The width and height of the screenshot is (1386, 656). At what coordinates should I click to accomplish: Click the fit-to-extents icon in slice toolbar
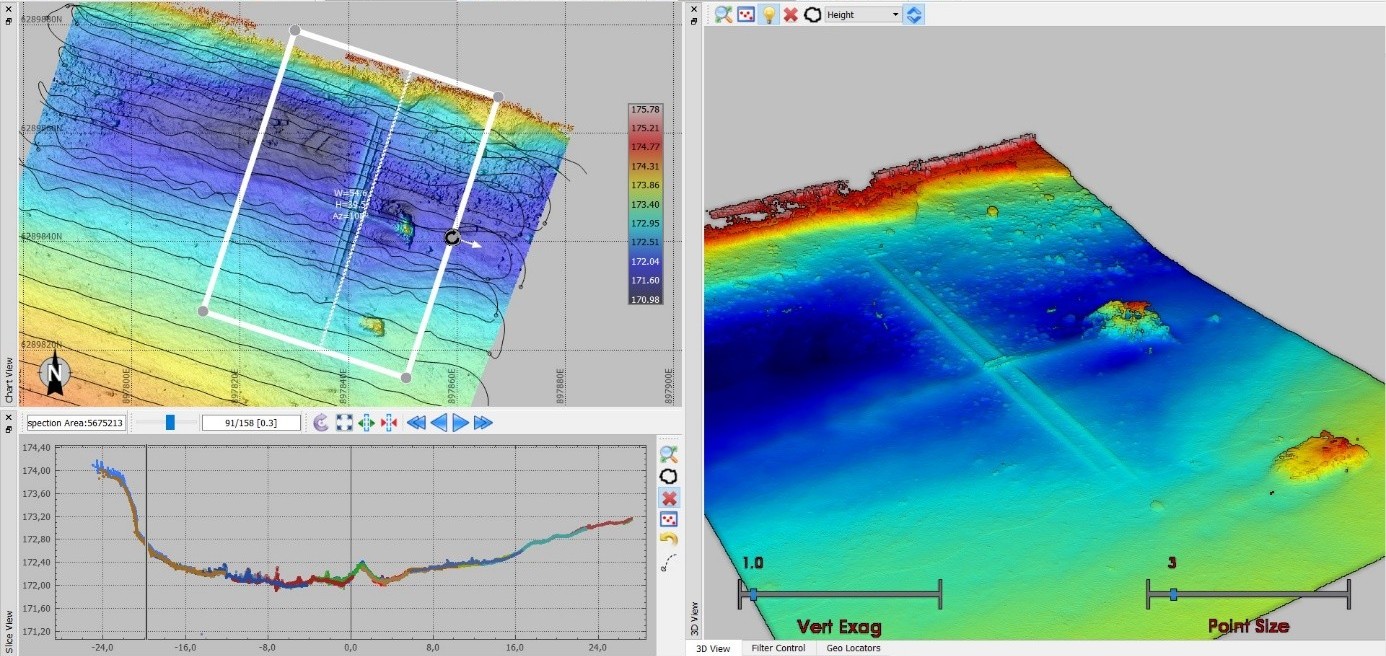click(344, 423)
